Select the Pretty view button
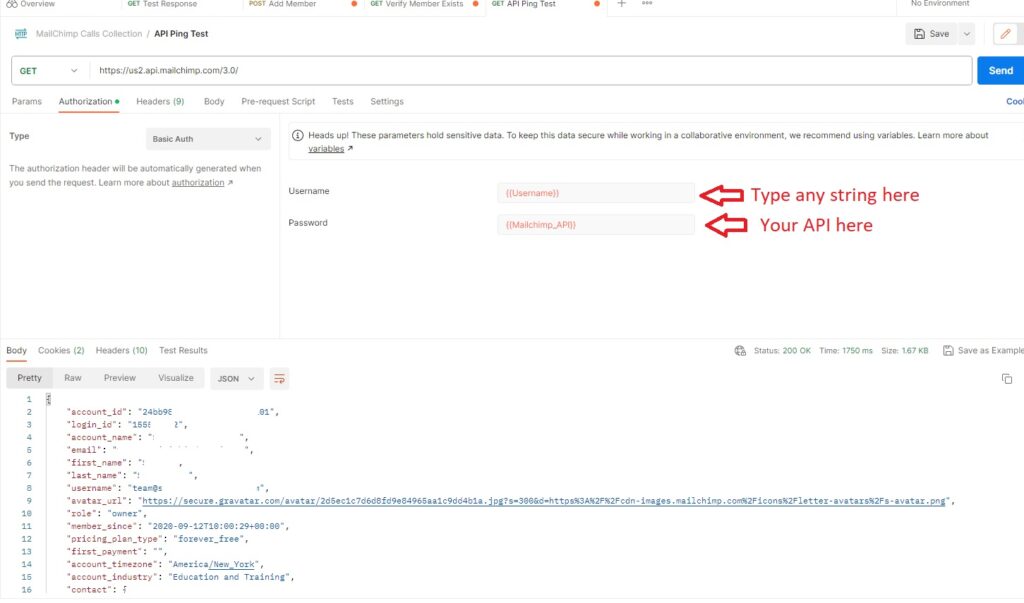Screen dimensions: 1024x603 coord(29,378)
